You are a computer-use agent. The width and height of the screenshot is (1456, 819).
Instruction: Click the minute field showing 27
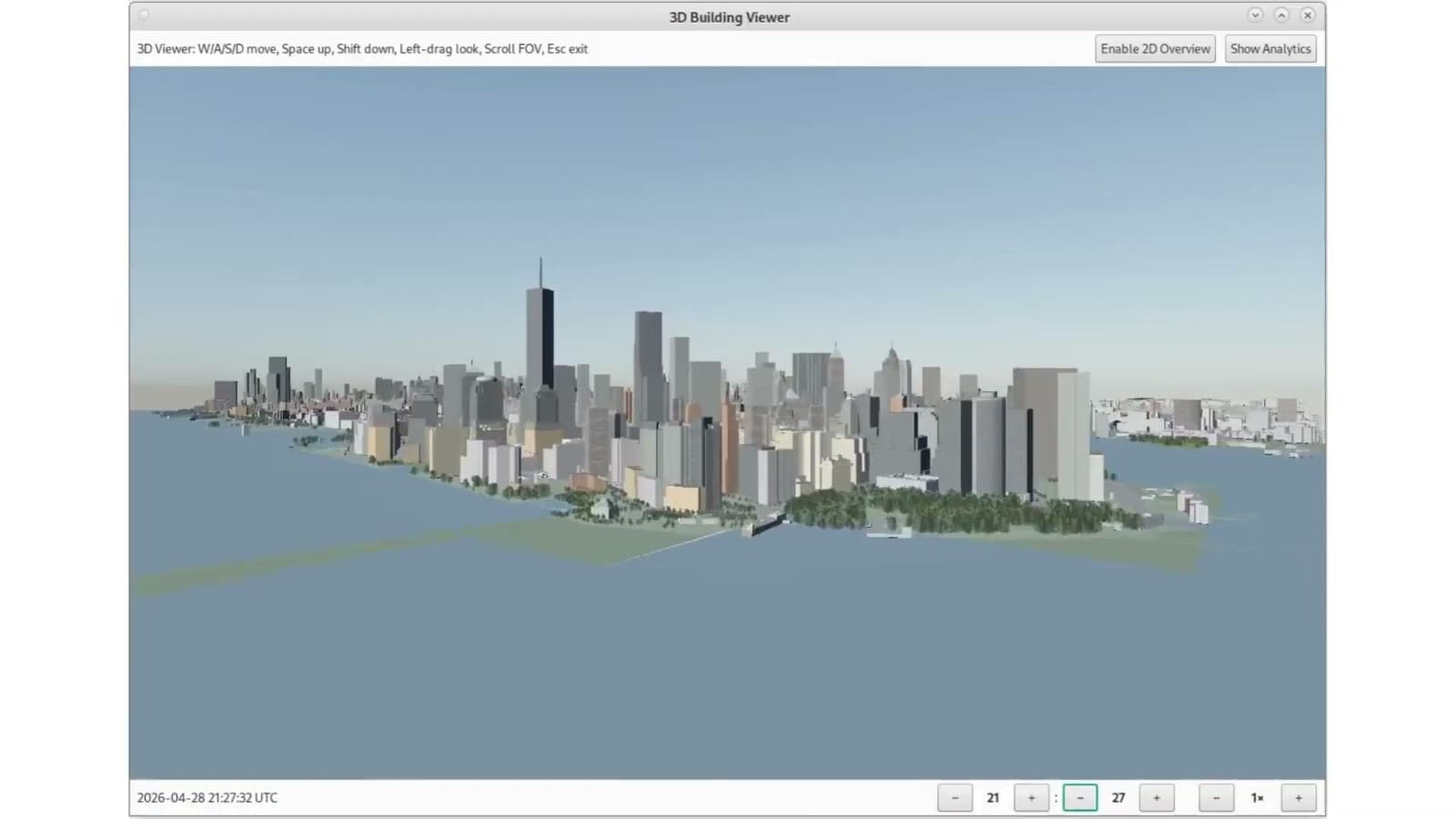tap(1118, 798)
